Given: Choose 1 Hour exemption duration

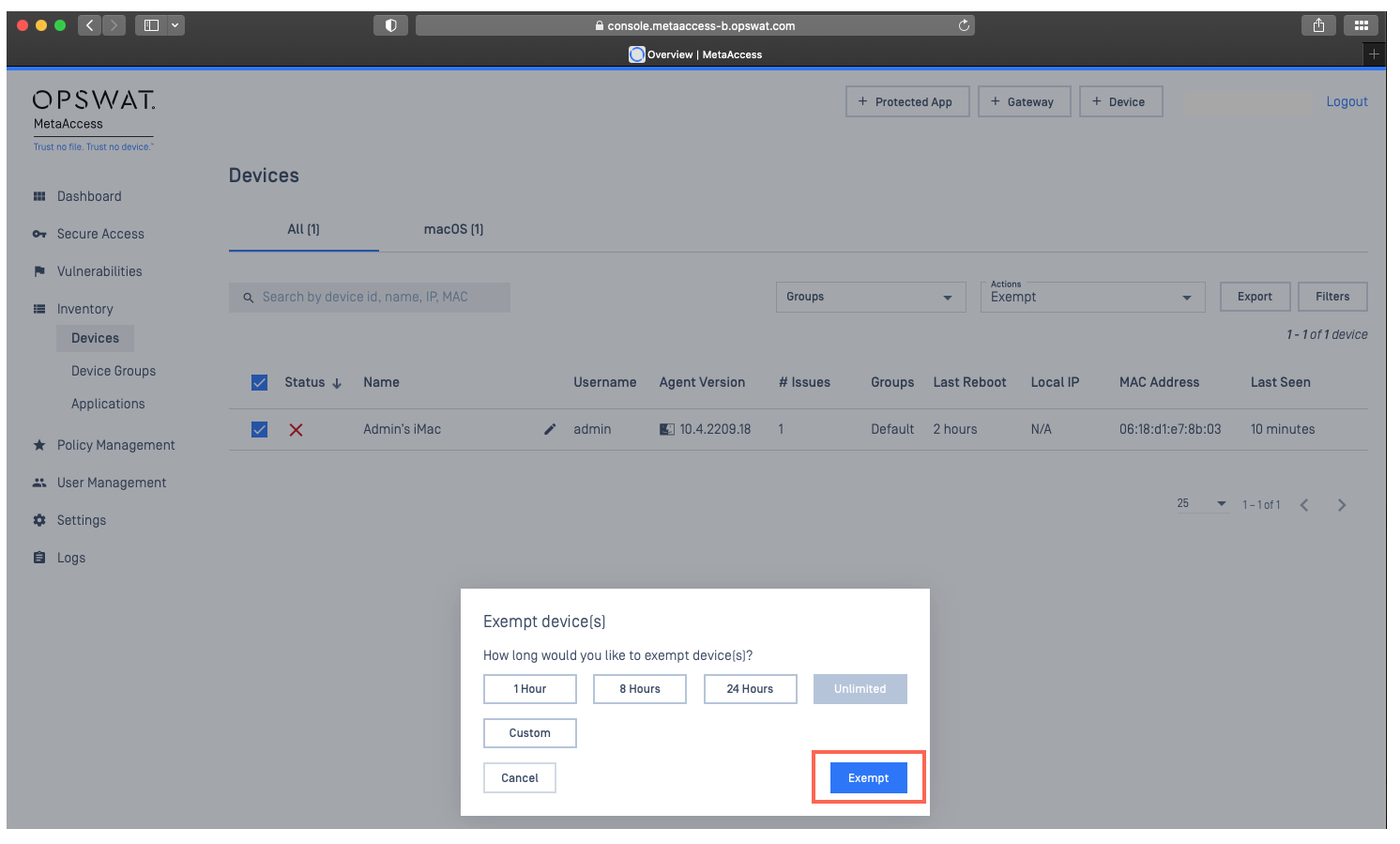Looking at the screenshot, I should (x=530, y=689).
